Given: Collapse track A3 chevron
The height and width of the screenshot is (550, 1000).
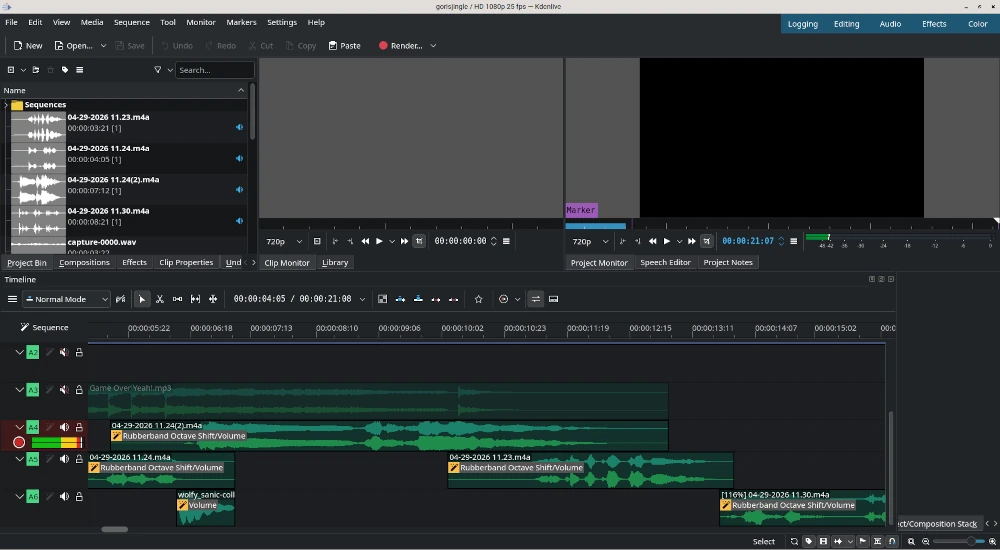Looking at the screenshot, I should coord(19,390).
